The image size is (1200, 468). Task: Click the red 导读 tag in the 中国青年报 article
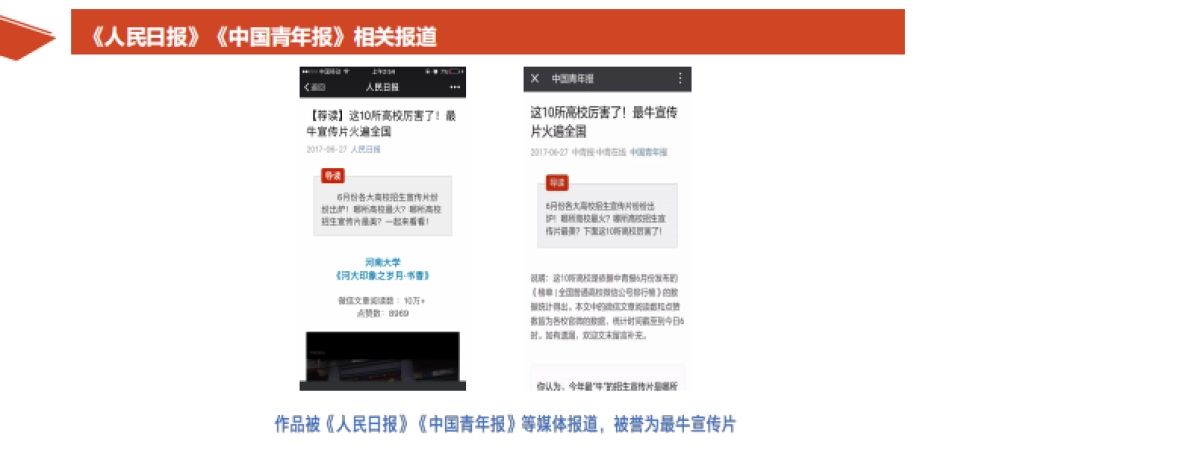click(556, 183)
